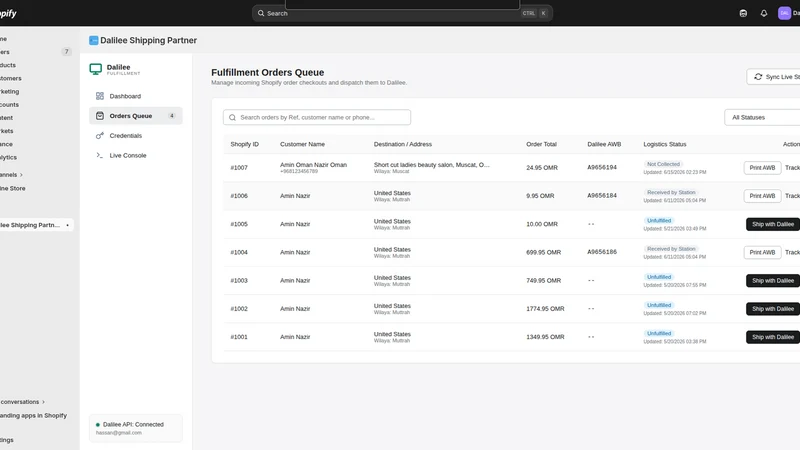800x450 pixels.
Task: Click the Customer Name column header
Action: (x=302, y=144)
